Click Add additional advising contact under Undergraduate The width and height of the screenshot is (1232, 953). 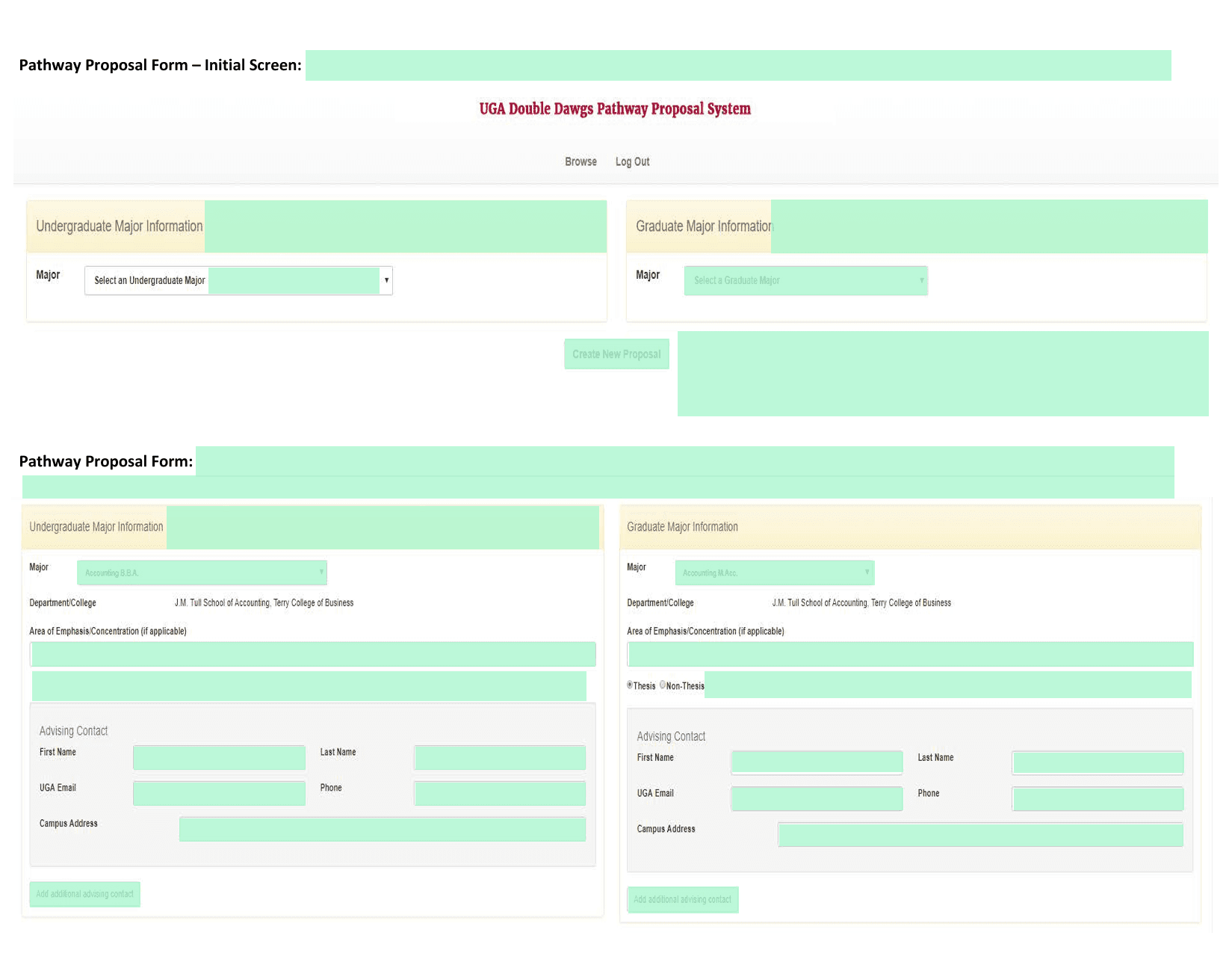point(84,894)
